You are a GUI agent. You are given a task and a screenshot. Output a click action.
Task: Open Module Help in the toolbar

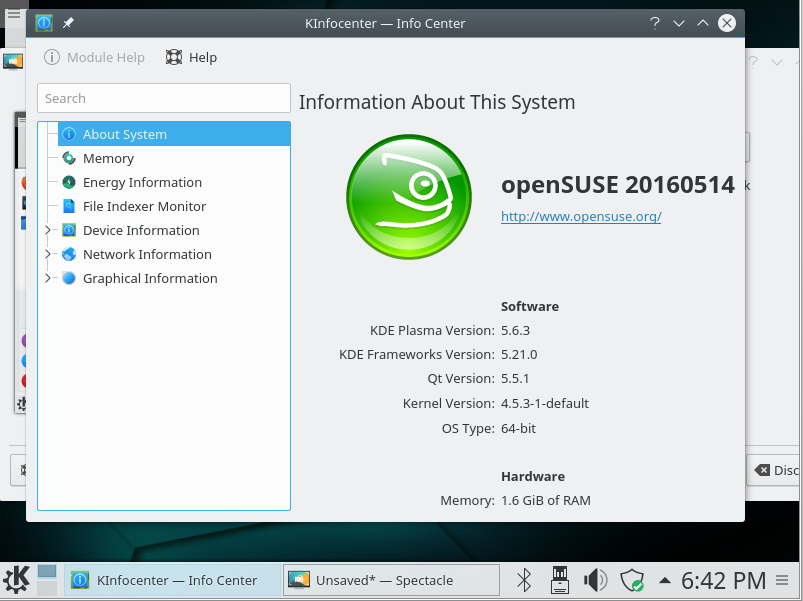tap(94, 57)
